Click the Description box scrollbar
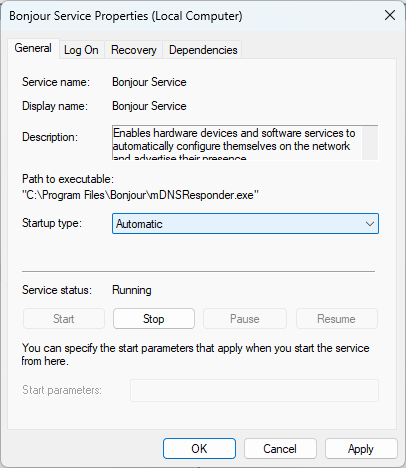The height and width of the screenshot is (468, 406). click(370, 143)
